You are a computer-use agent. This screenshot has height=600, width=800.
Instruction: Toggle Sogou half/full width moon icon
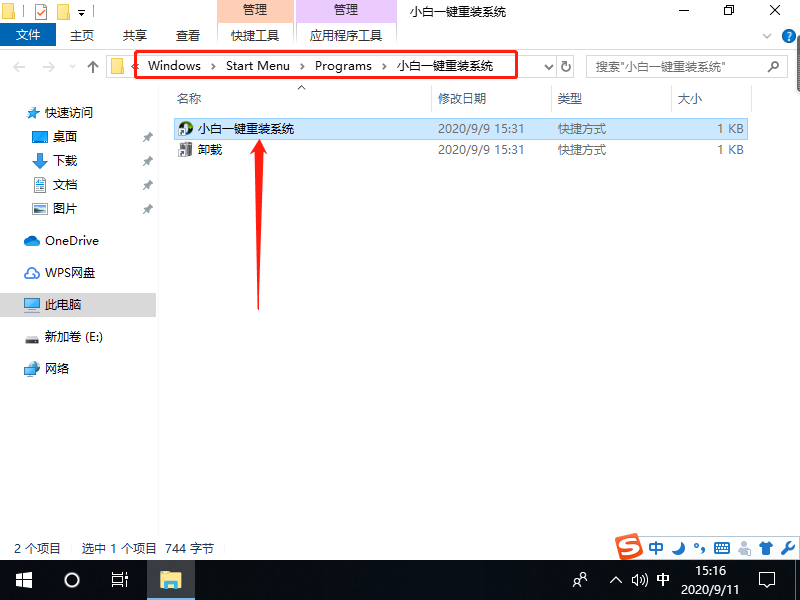pyautogui.click(x=679, y=548)
